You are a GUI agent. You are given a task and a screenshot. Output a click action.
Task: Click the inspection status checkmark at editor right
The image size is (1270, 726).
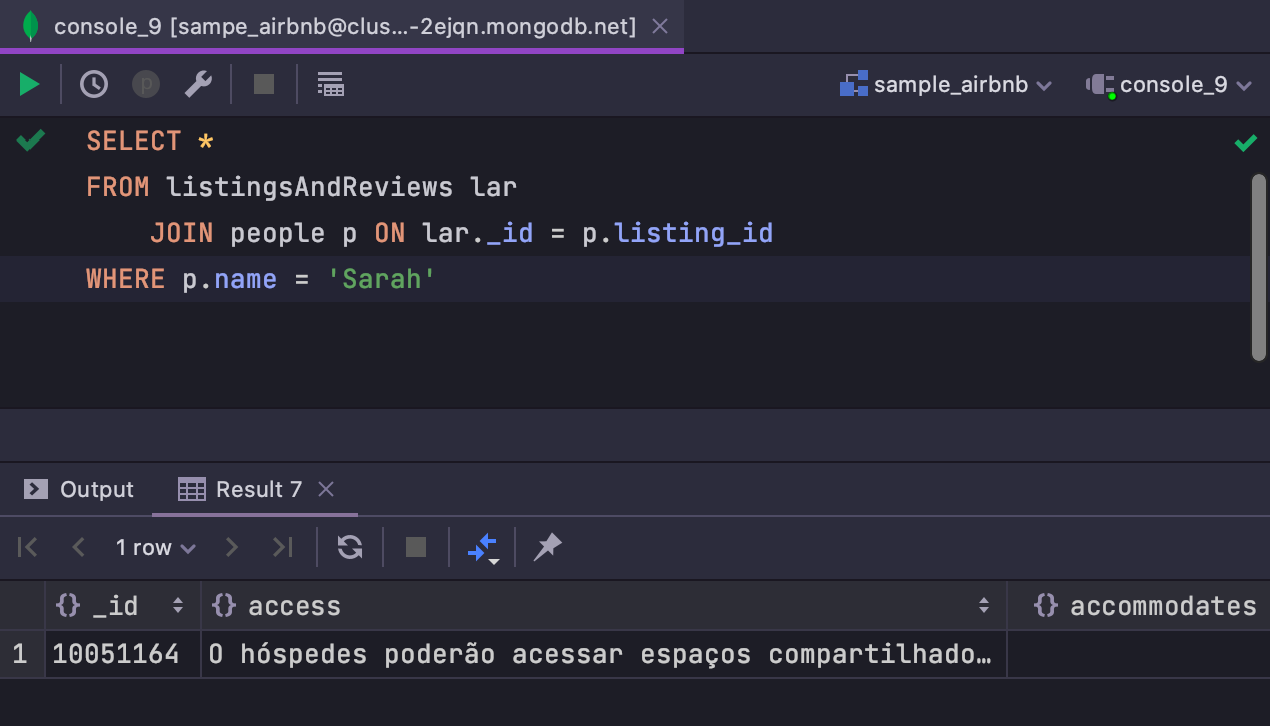tap(1245, 143)
